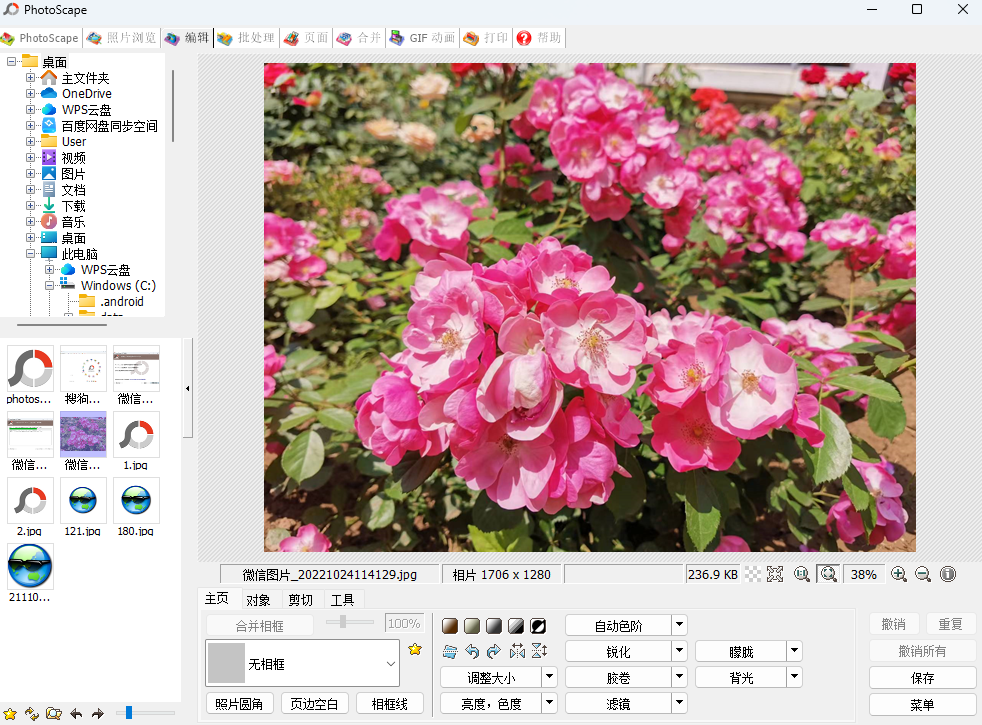The image size is (982, 725).
Task: Click the redo arrow icon
Action: [x=492, y=651]
